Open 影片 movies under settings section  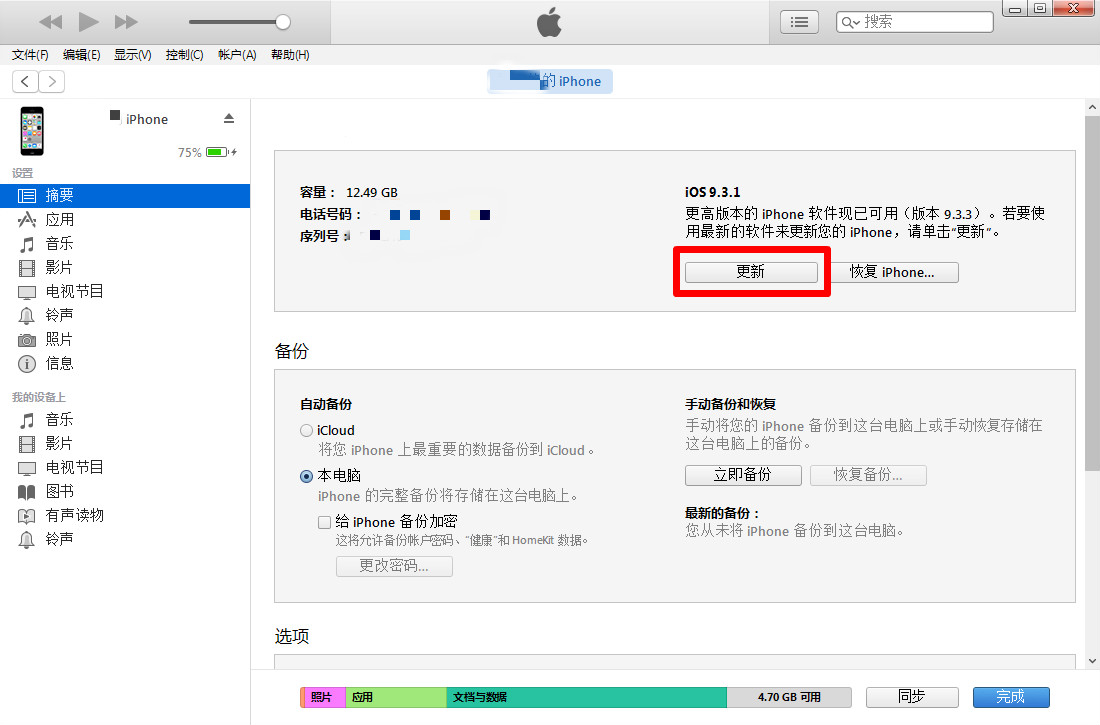(125, 267)
